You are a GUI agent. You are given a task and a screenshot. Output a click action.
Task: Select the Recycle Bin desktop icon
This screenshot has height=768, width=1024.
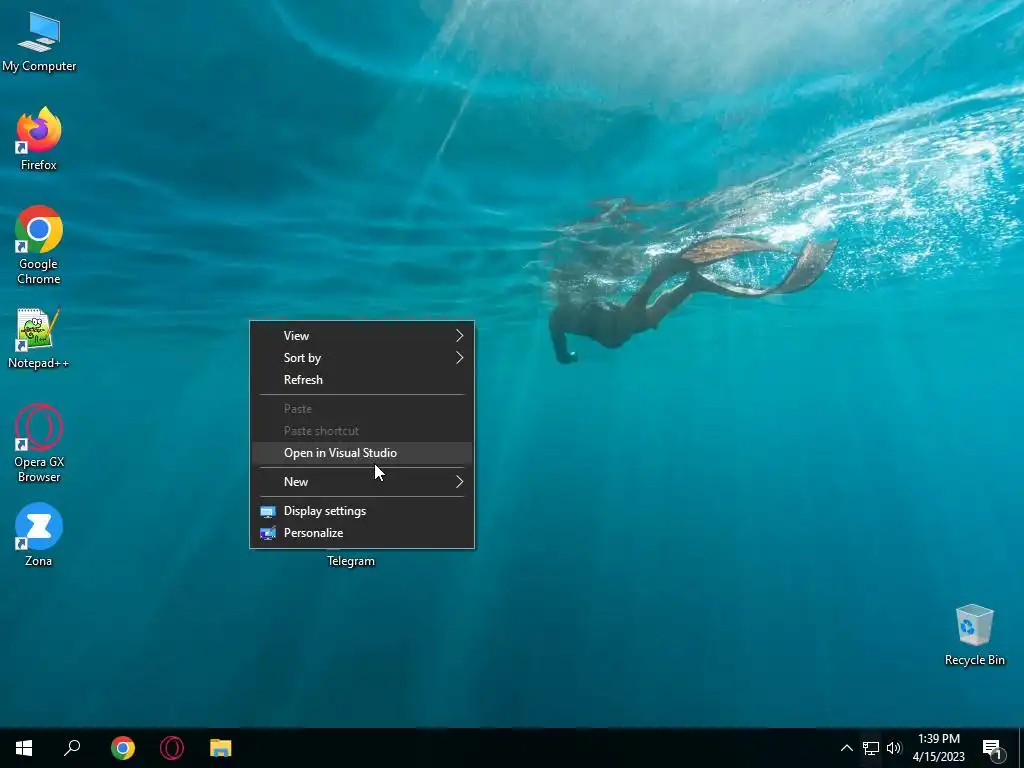(x=974, y=635)
